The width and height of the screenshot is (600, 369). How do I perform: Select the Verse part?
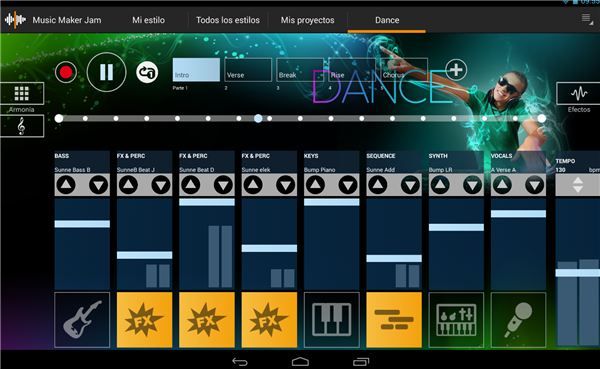pos(248,70)
